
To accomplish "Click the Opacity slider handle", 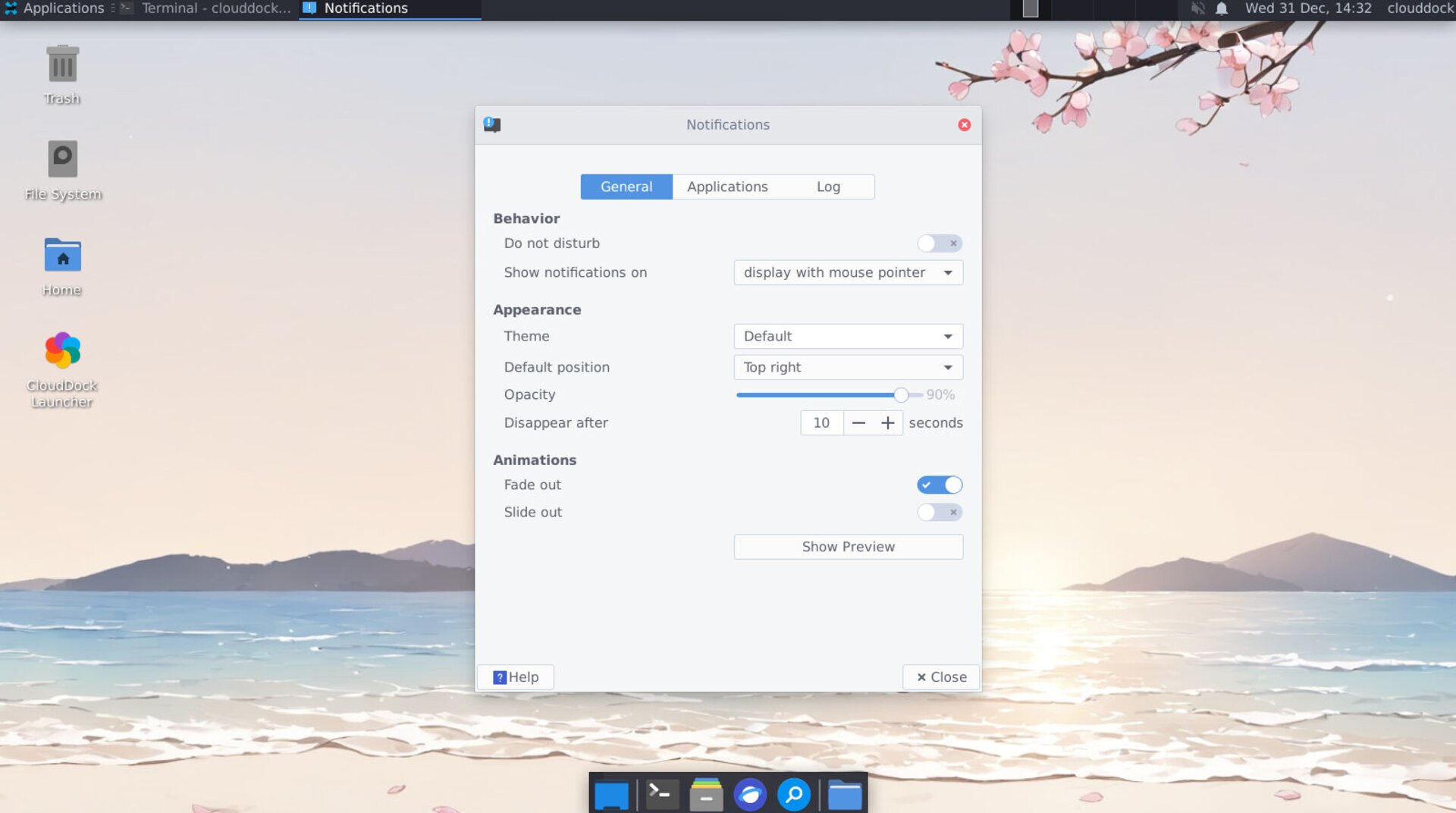I will point(900,395).
